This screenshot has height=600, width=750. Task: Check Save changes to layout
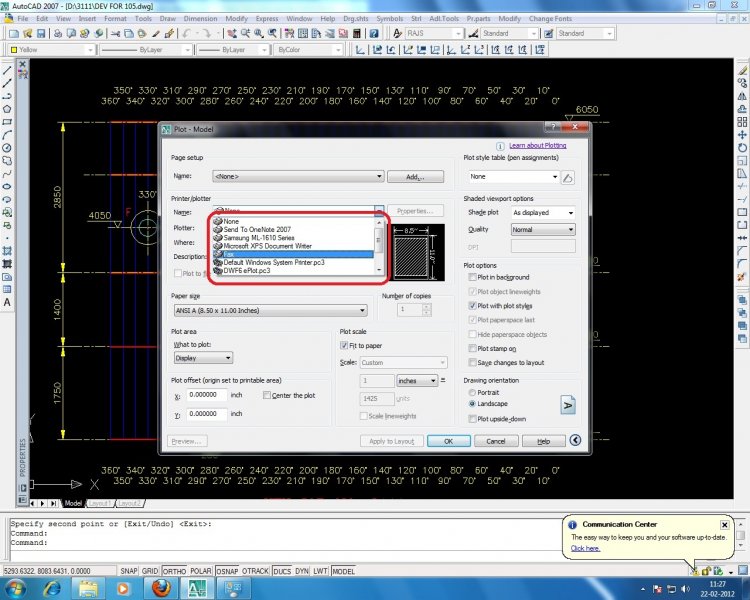472,362
